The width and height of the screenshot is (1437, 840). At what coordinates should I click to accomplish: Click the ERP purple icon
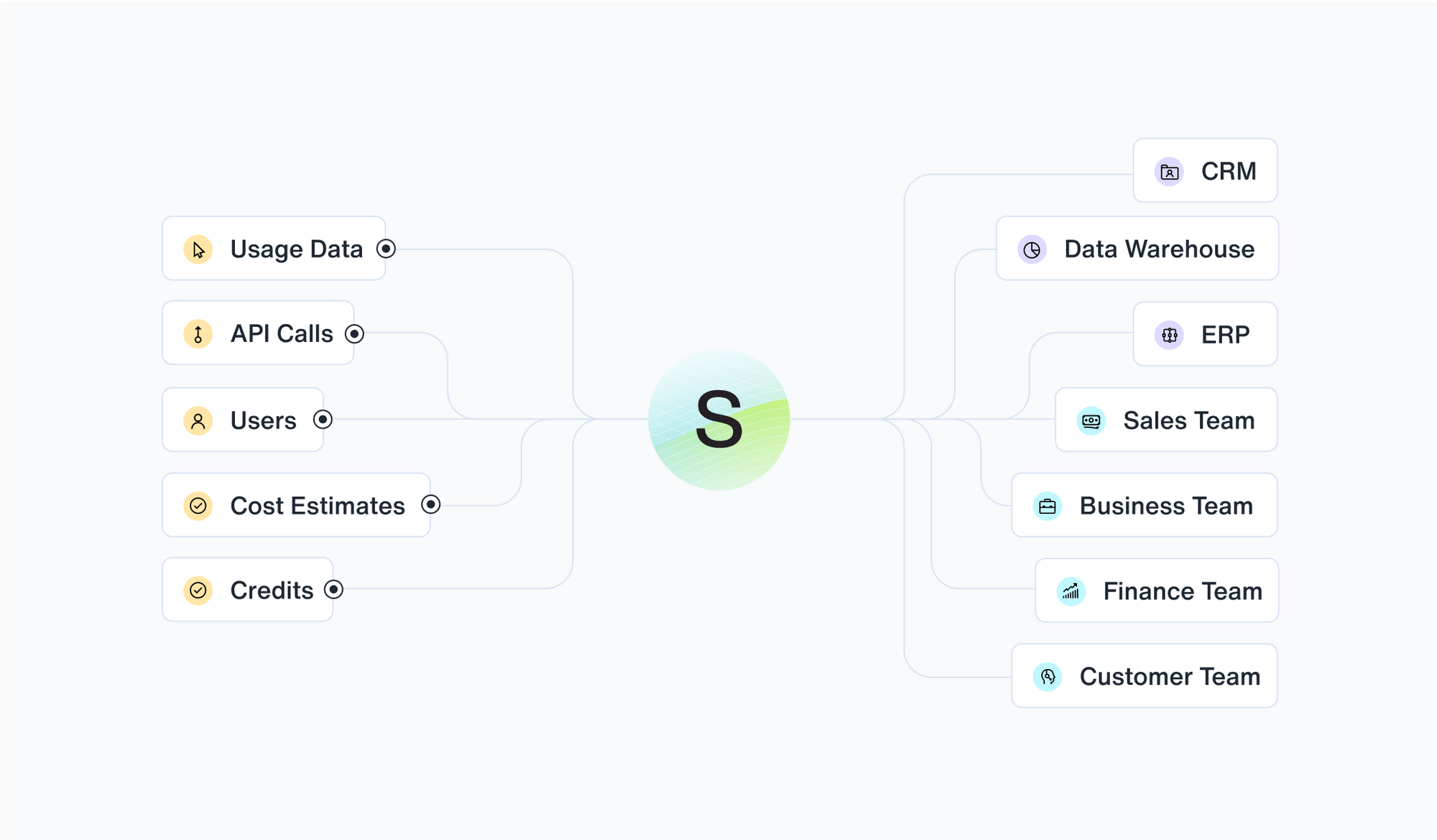1169,335
